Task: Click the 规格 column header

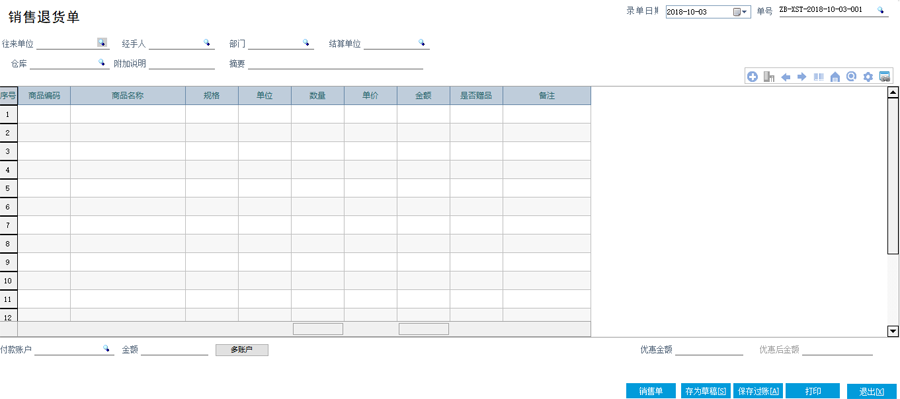Action: click(x=212, y=96)
